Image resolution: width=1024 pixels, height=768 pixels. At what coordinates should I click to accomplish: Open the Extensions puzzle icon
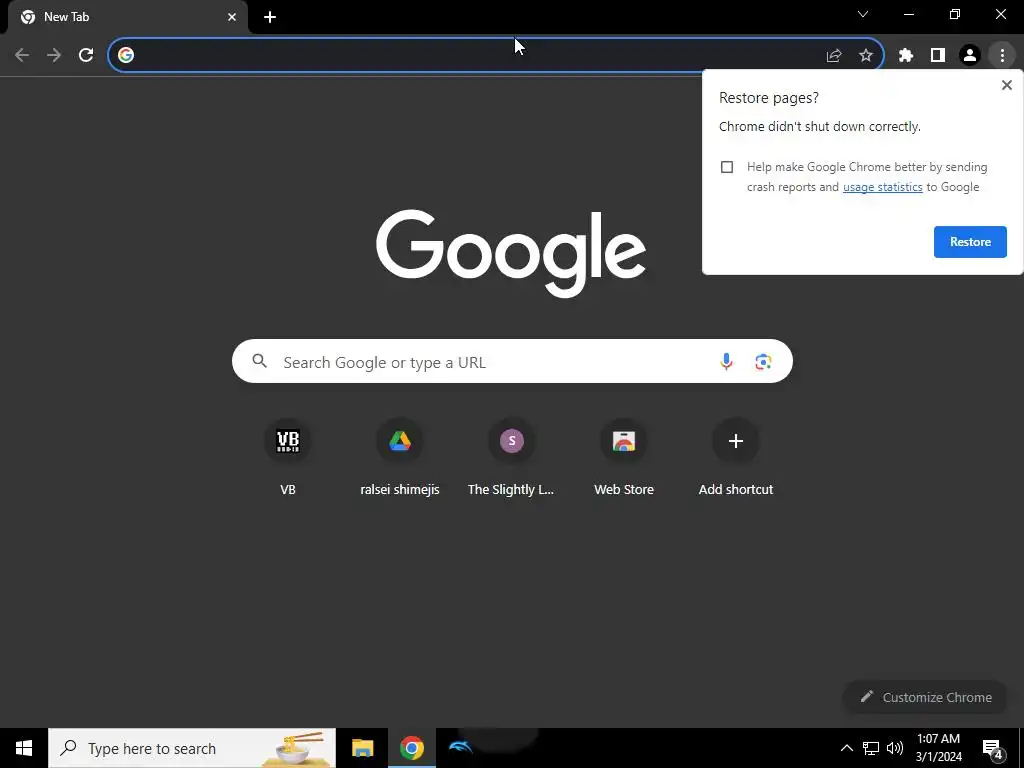906,56
